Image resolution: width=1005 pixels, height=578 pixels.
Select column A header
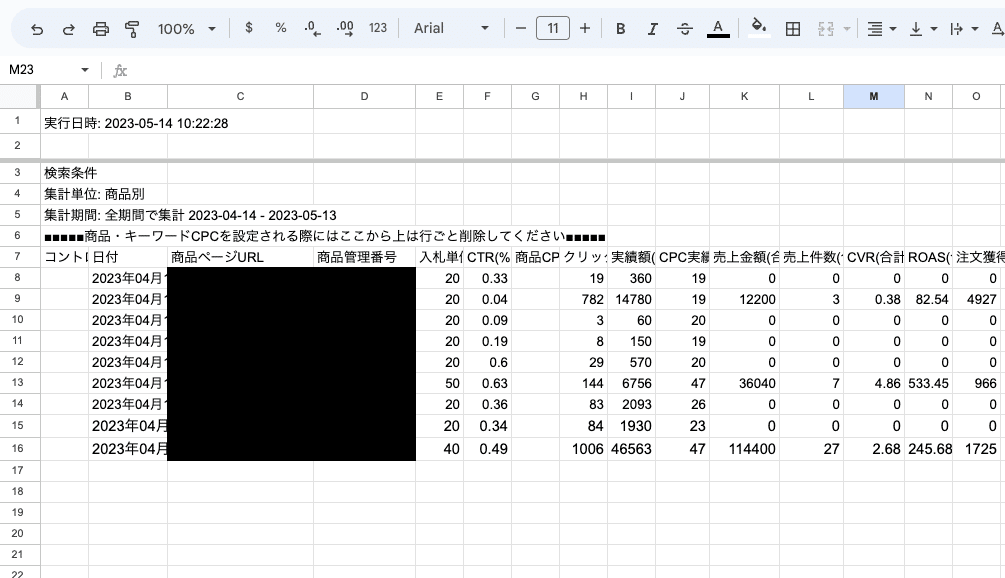pos(64,96)
